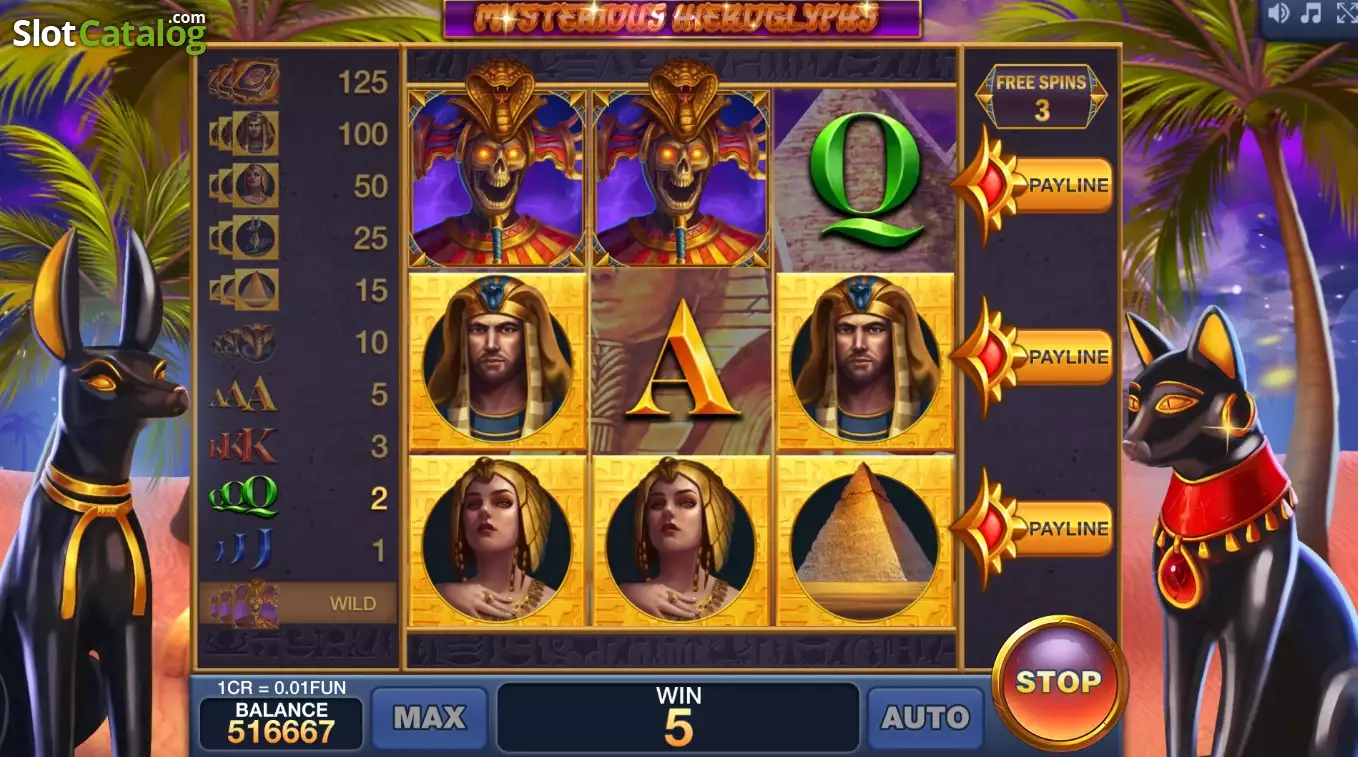Stop the reels with the red STOP button
The height and width of the screenshot is (757, 1358).
click(x=1058, y=682)
